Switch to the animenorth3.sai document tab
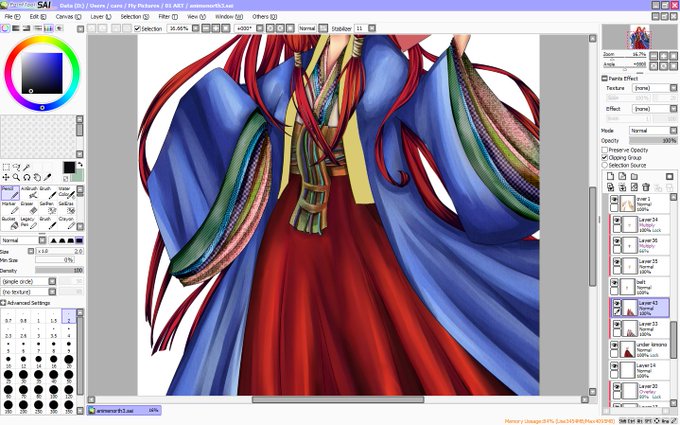Viewport: 680px width, 425px height. pos(124,410)
